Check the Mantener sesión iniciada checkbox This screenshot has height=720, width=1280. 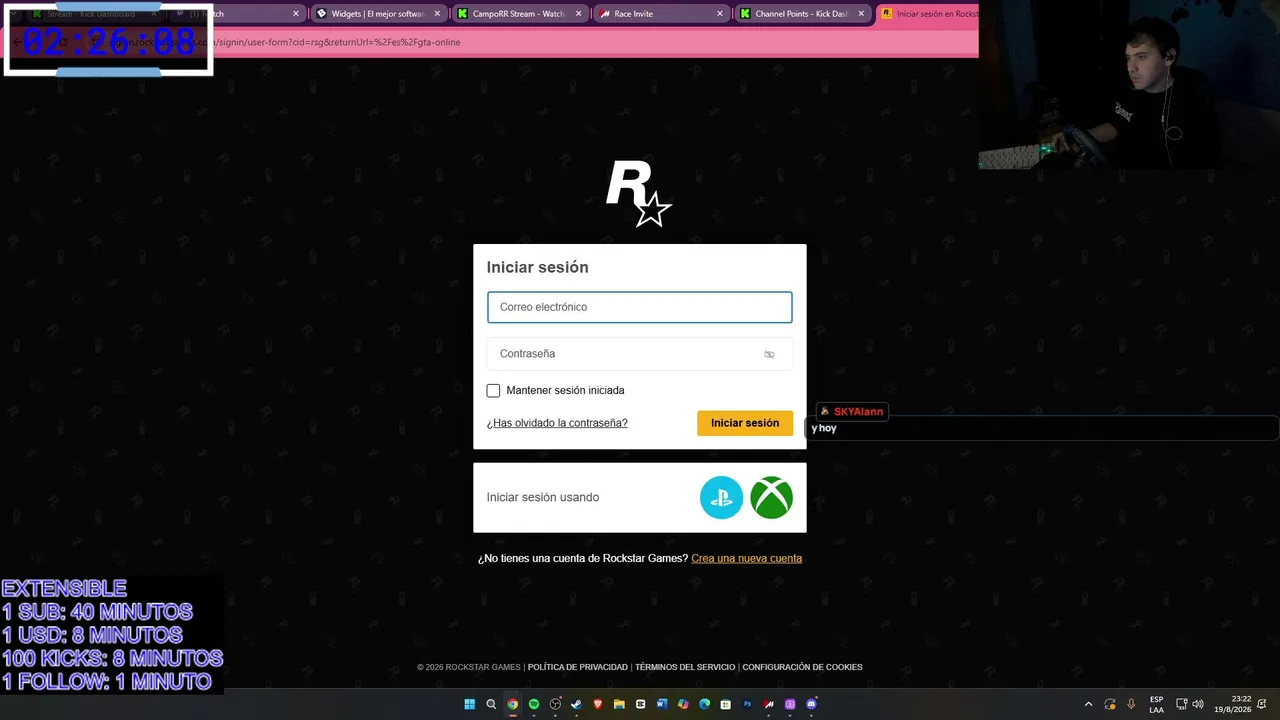pos(493,390)
